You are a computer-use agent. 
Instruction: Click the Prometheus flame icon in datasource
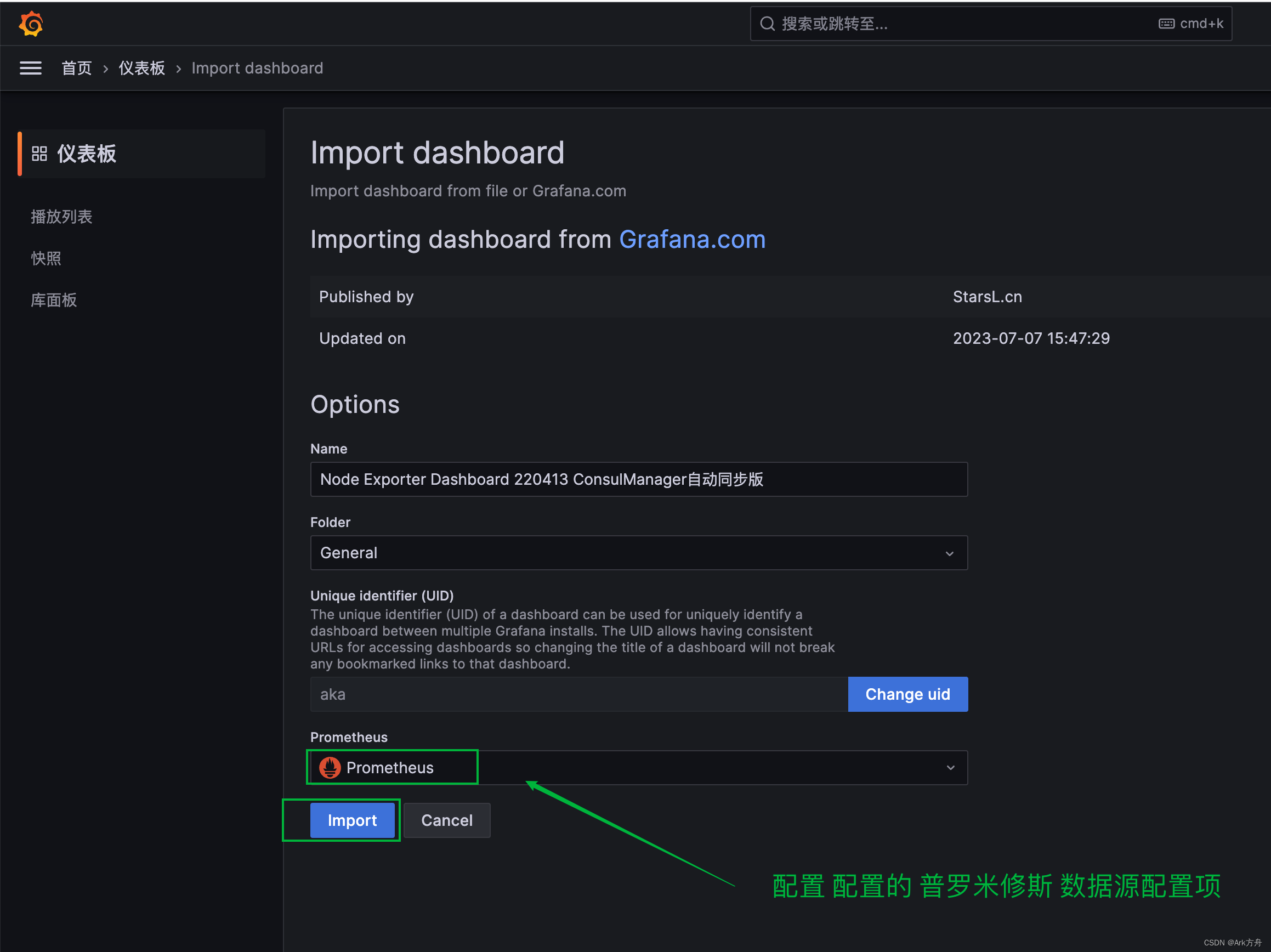click(x=330, y=768)
